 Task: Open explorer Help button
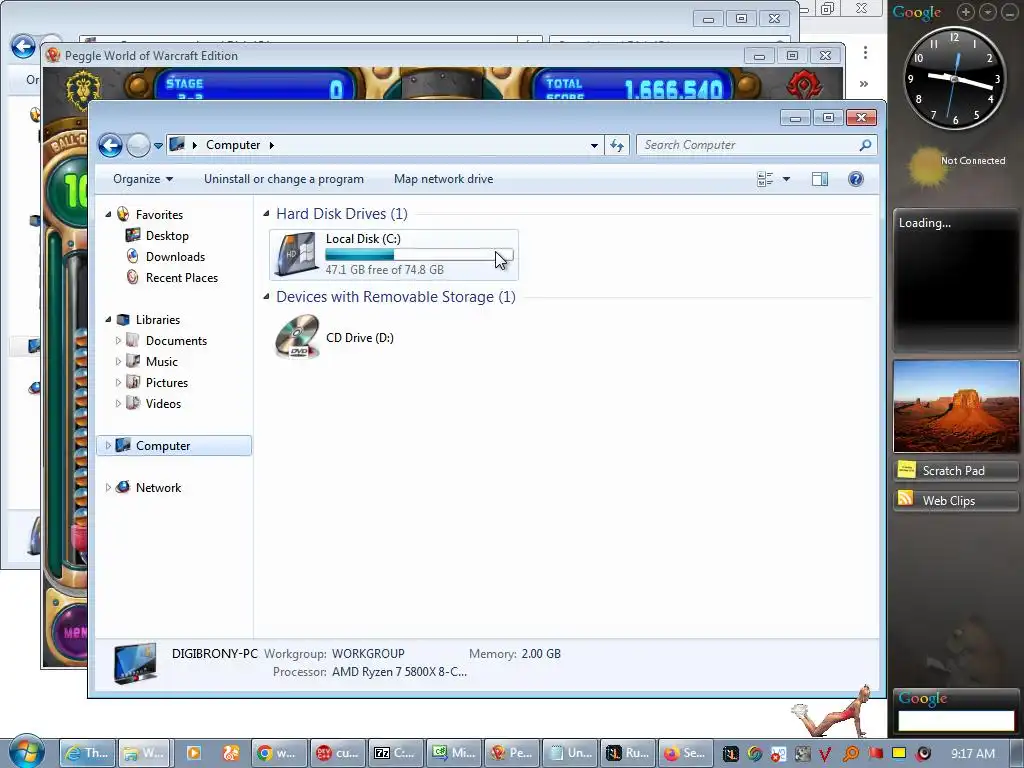[x=856, y=179]
